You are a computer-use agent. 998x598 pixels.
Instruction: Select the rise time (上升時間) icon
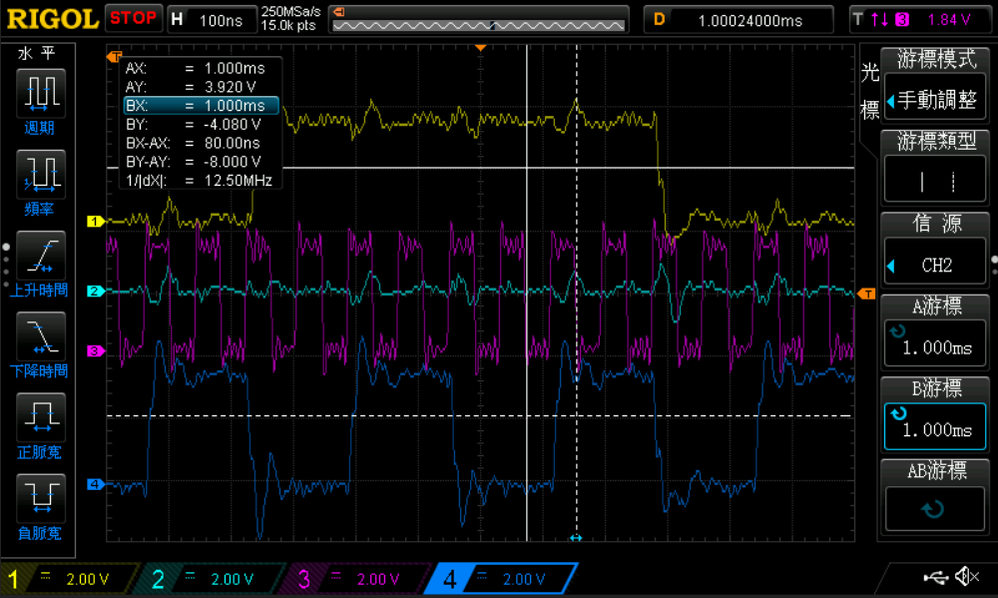(x=39, y=256)
